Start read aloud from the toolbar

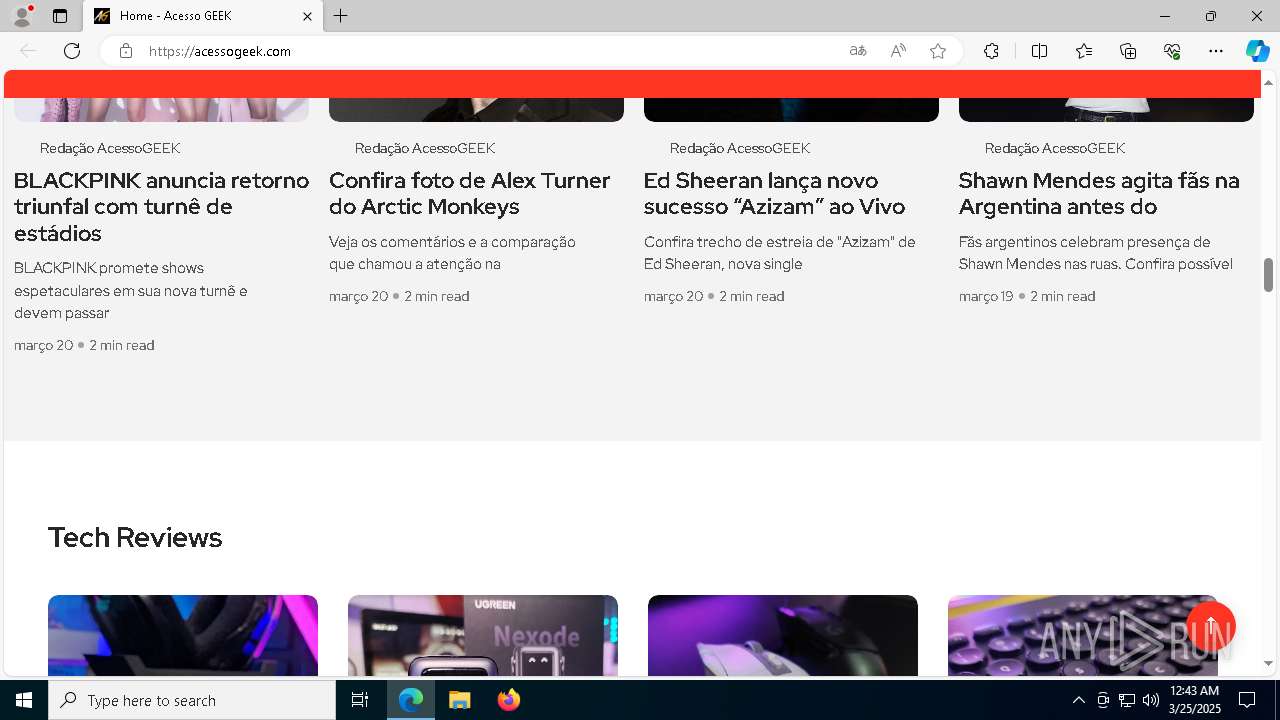pos(898,51)
